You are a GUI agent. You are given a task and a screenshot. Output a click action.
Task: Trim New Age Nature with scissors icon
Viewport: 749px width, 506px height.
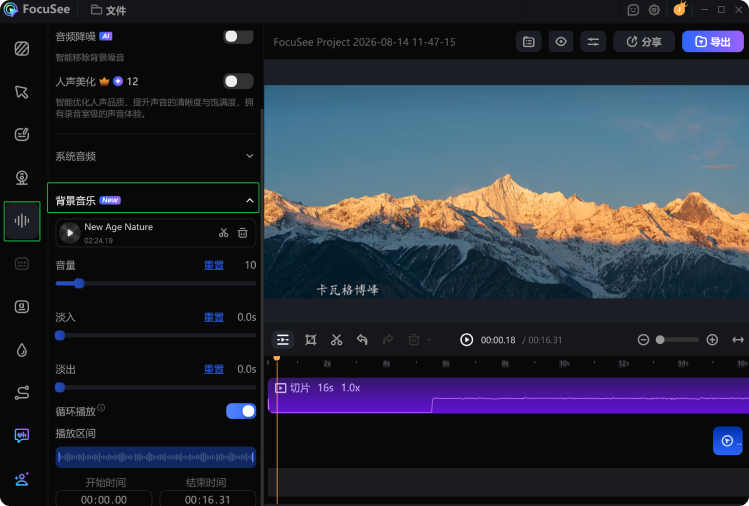[x=224, y=233]
